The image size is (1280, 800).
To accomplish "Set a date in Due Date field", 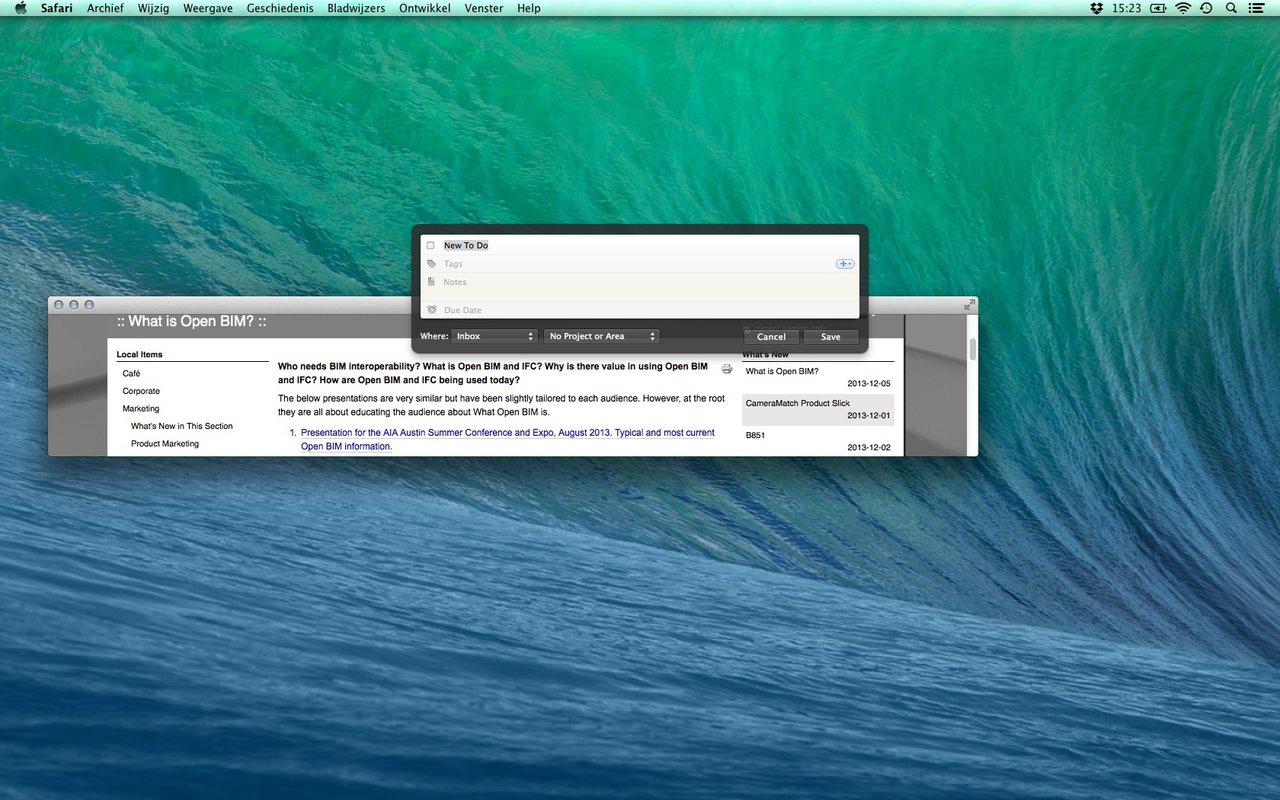I will point(648,310).
